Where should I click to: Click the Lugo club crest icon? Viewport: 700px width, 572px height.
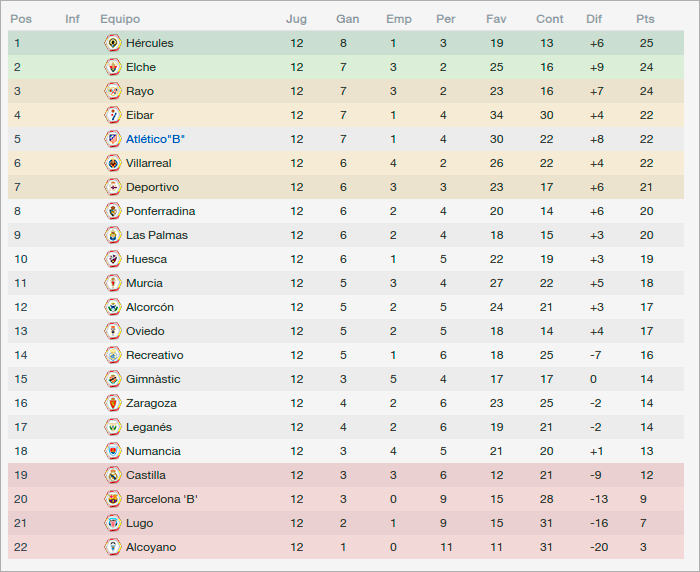(x=112, y=523)
